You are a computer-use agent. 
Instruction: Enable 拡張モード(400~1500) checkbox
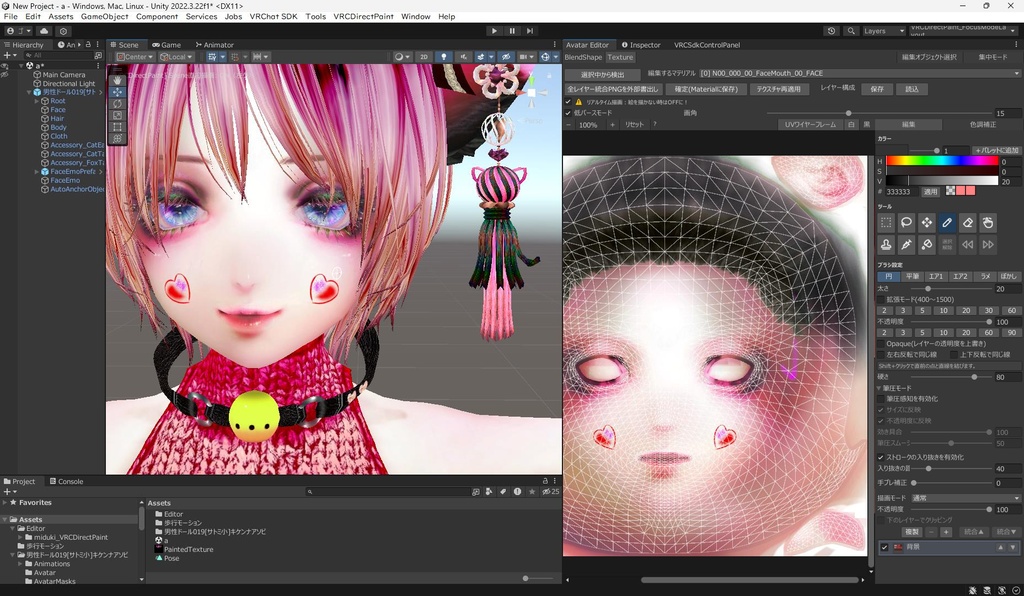881,299
